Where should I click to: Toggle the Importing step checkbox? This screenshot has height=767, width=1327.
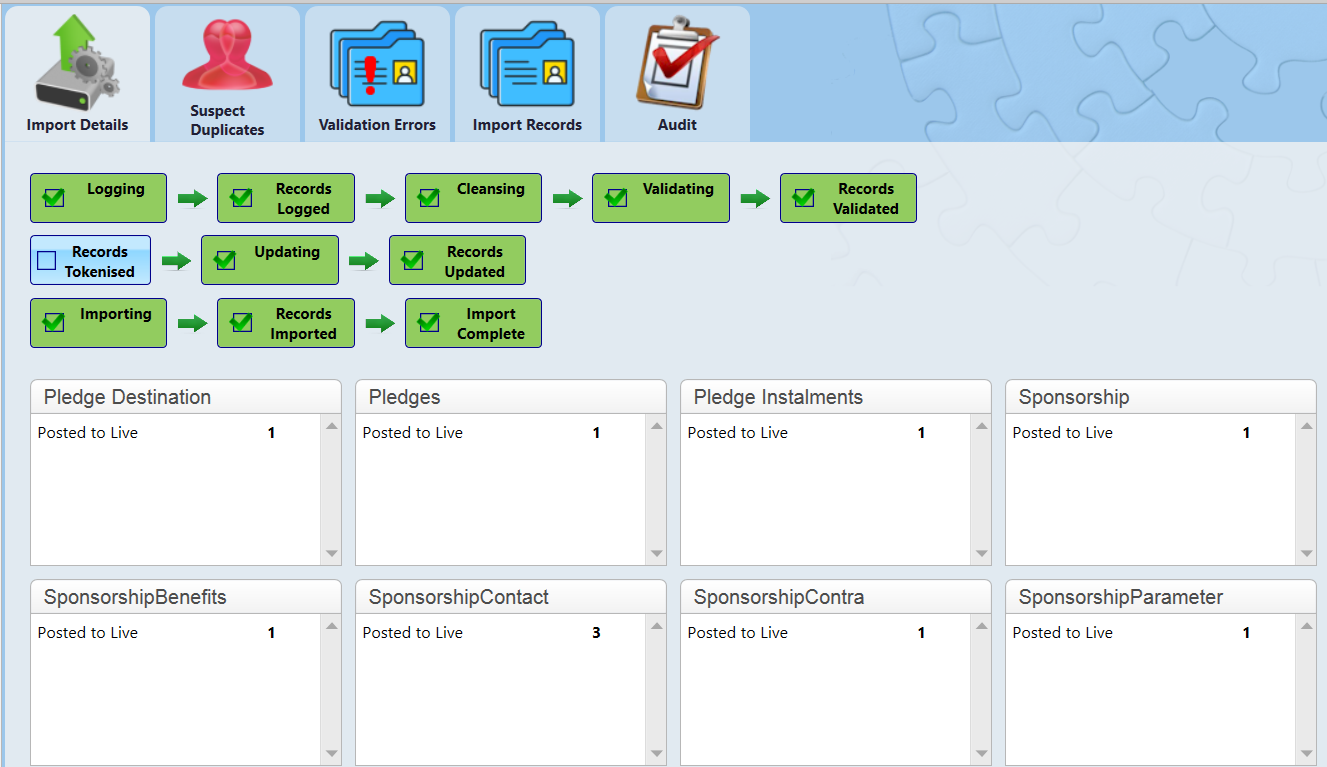[x=54, y=322]
